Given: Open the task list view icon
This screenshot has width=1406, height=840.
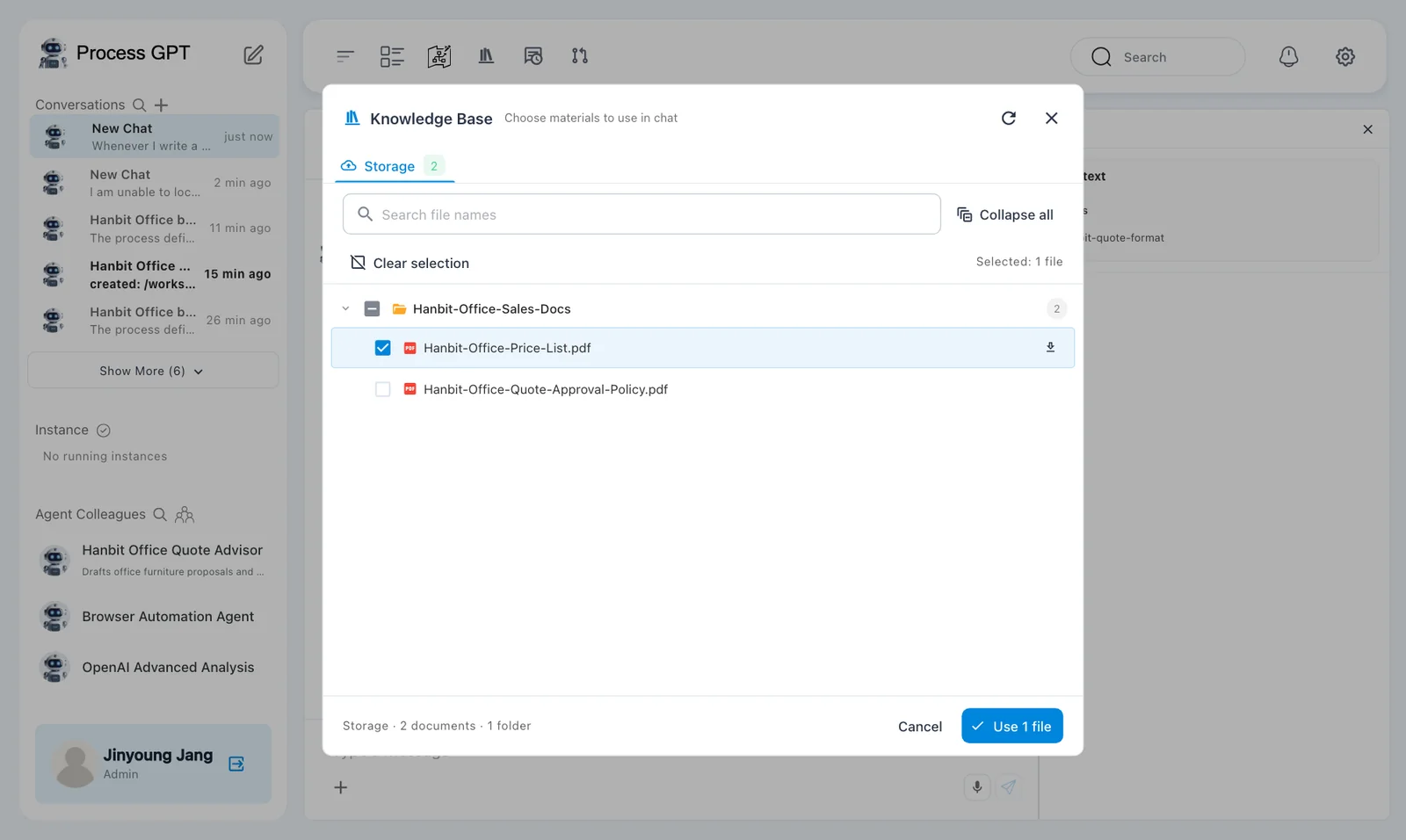Looking at the screenshot, I should 392,56.
